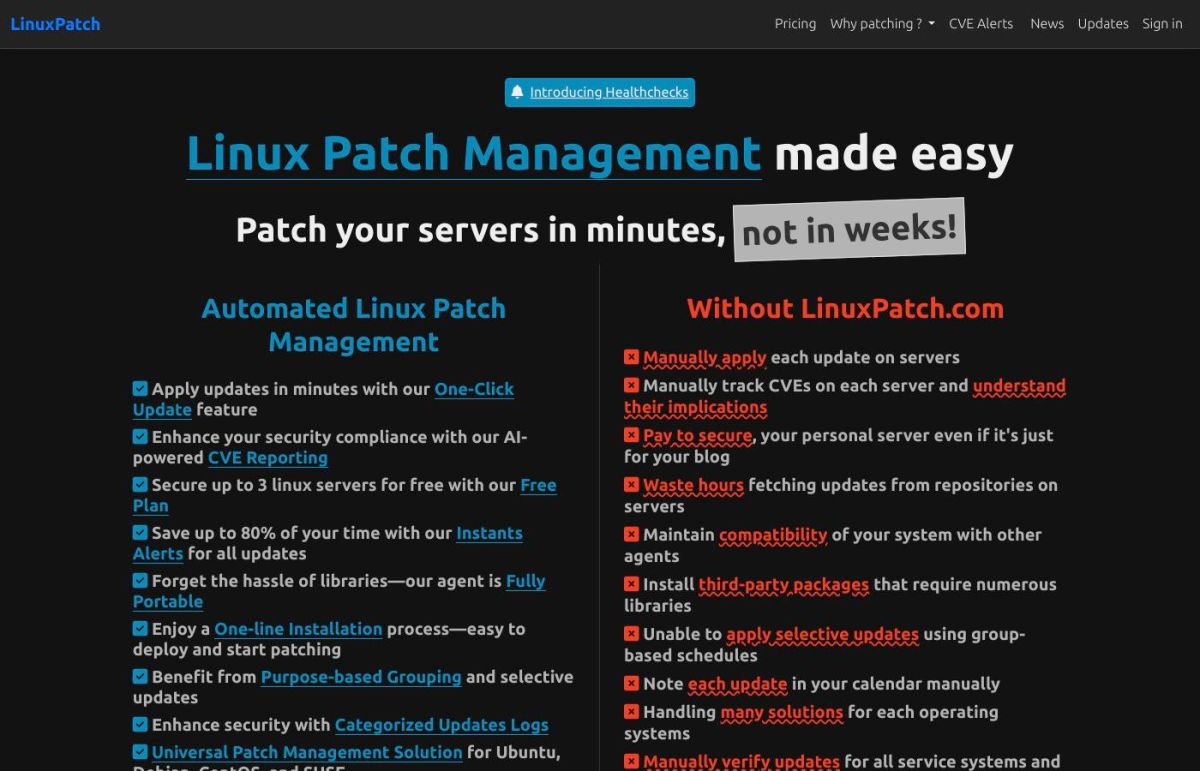Click X icon beside Note each update
Image resolution: width=1200 pixels, height=771 pixels.
pos(631,683)
